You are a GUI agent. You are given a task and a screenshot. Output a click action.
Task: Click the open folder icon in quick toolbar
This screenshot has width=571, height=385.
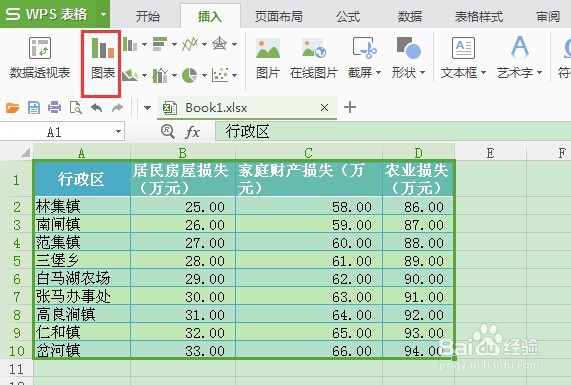12,108
